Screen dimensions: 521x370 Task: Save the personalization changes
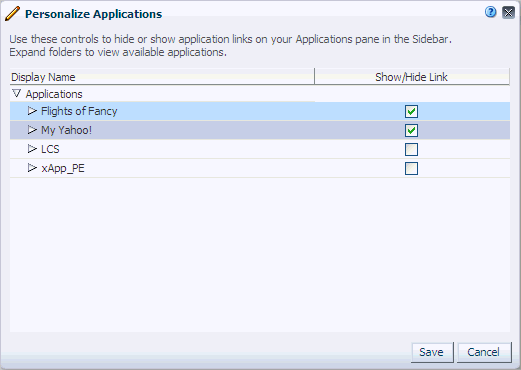pyautogui.click(x=432, y=352)
